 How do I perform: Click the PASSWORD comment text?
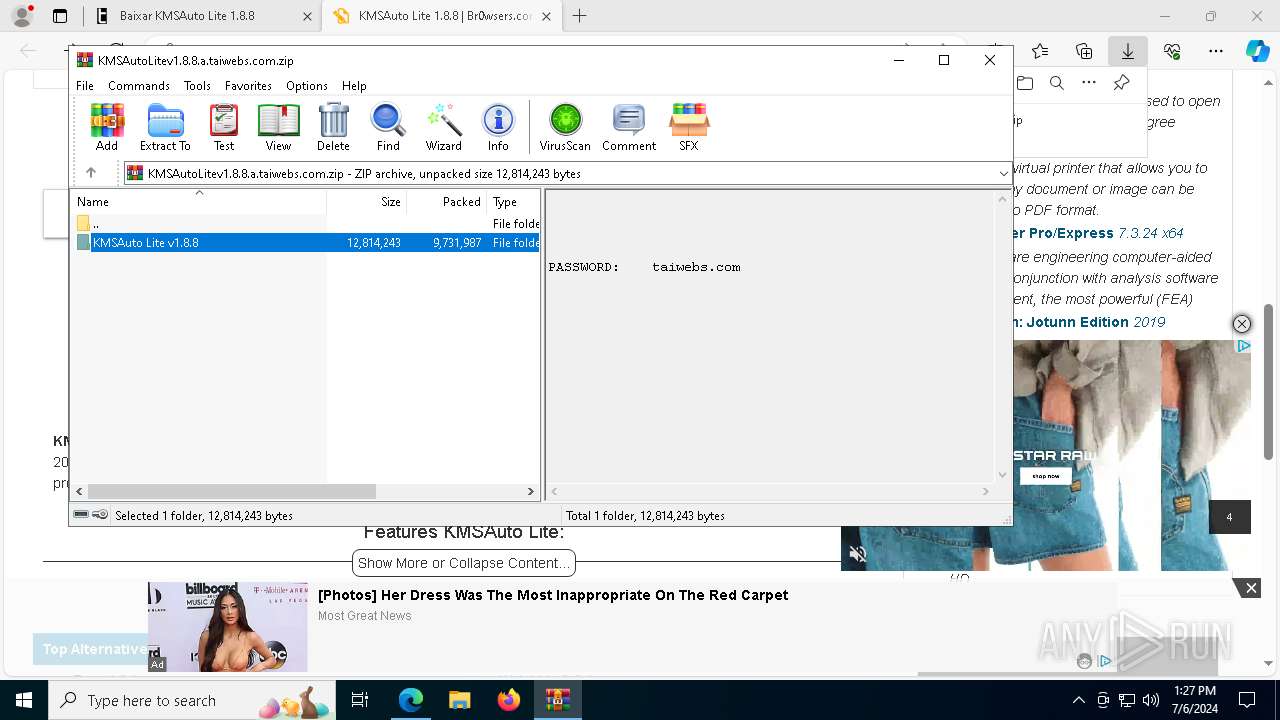(644, 267)
